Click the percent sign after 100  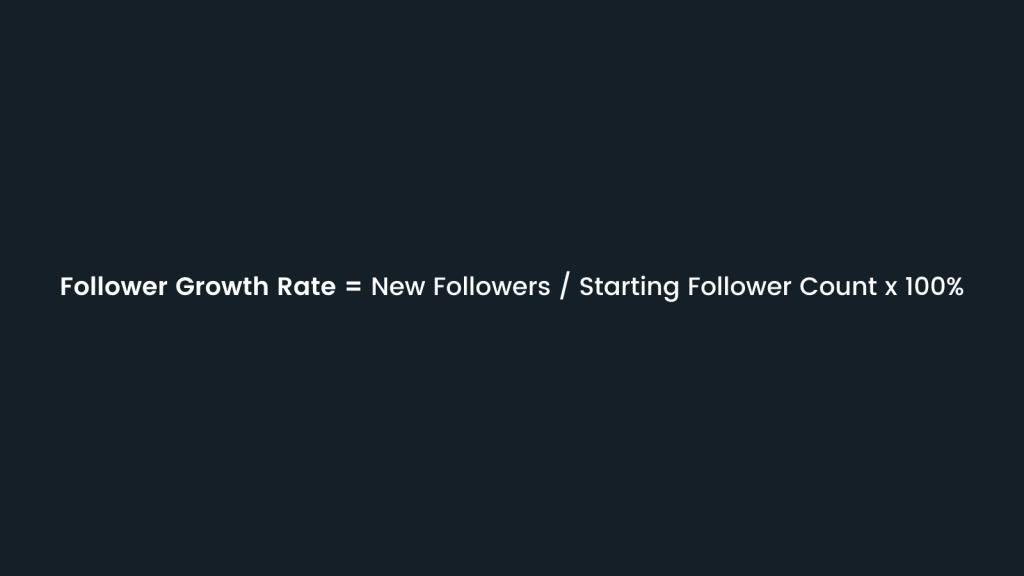coord(953,288)
